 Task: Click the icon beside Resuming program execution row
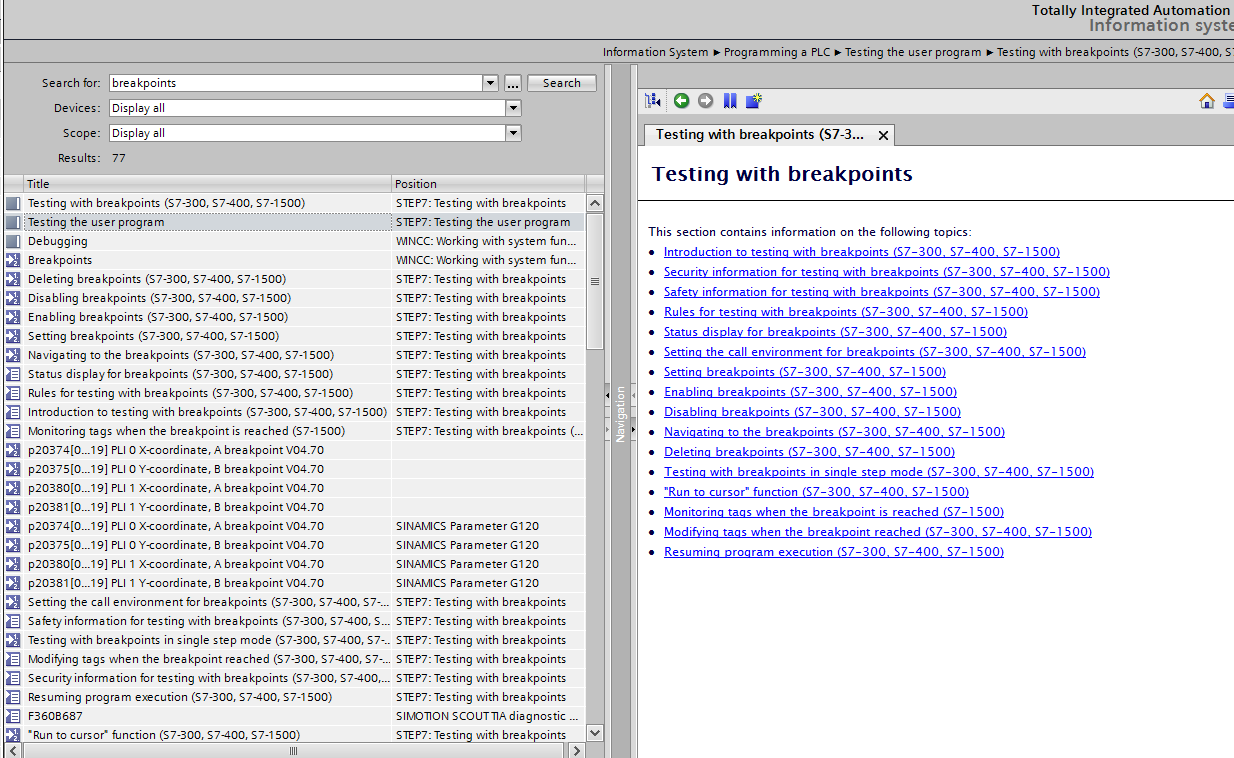click(13, 697)
